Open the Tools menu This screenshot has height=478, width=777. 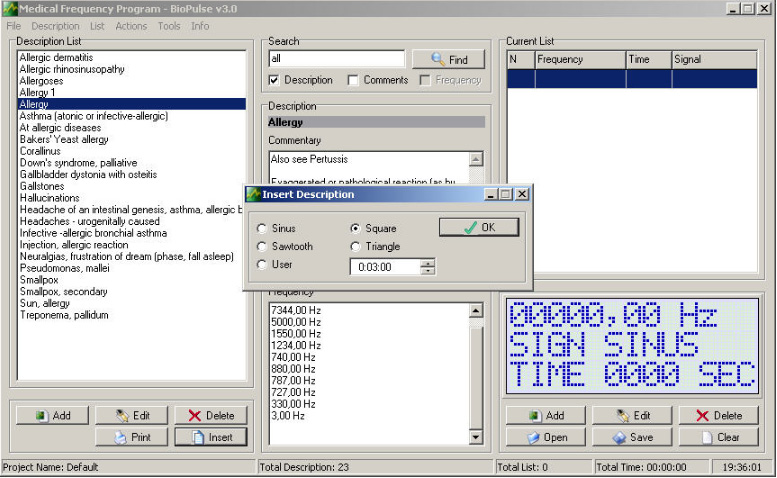169,26
